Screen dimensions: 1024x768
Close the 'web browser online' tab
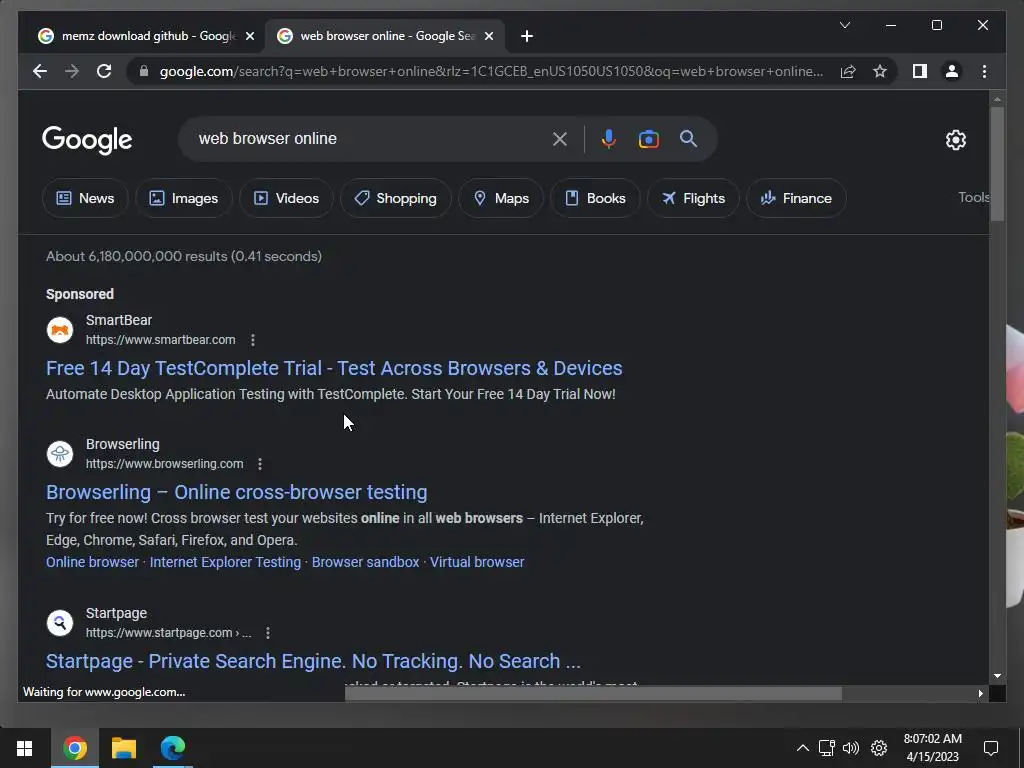pos(488,36)
